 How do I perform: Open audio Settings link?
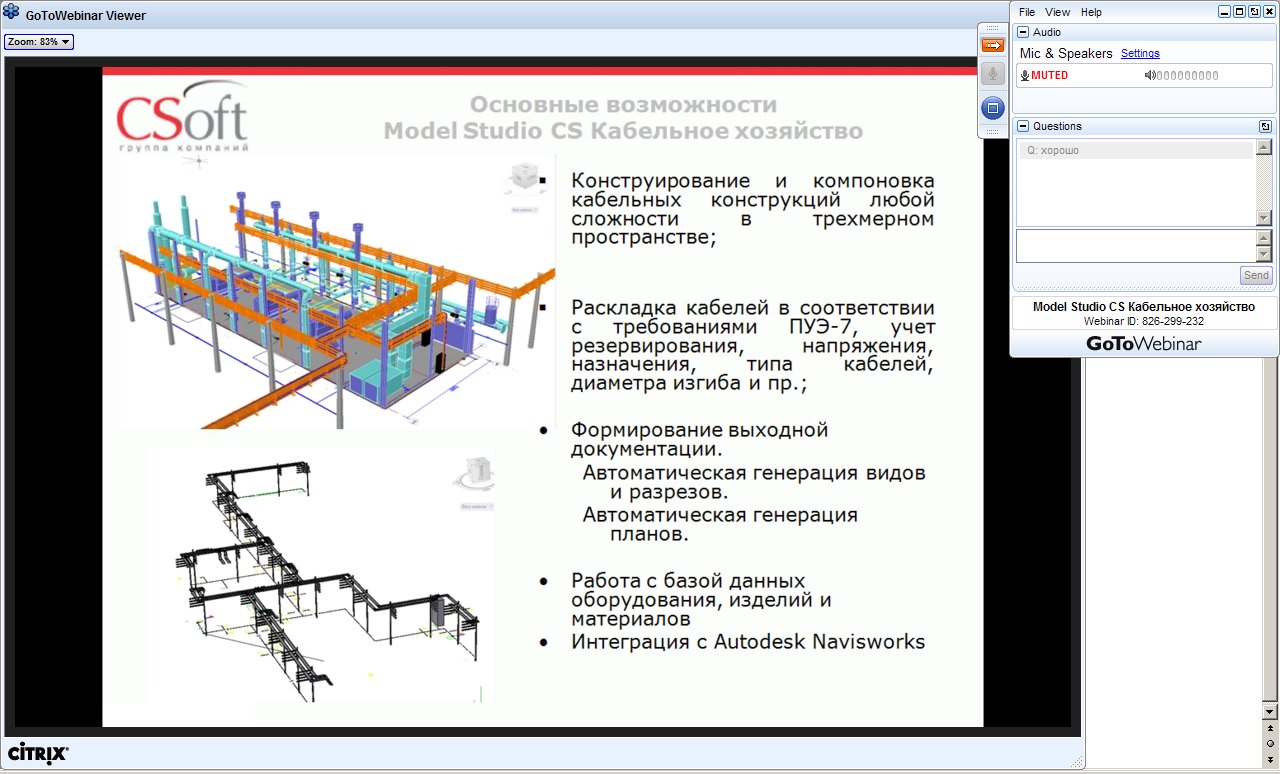pos(1140,54)
